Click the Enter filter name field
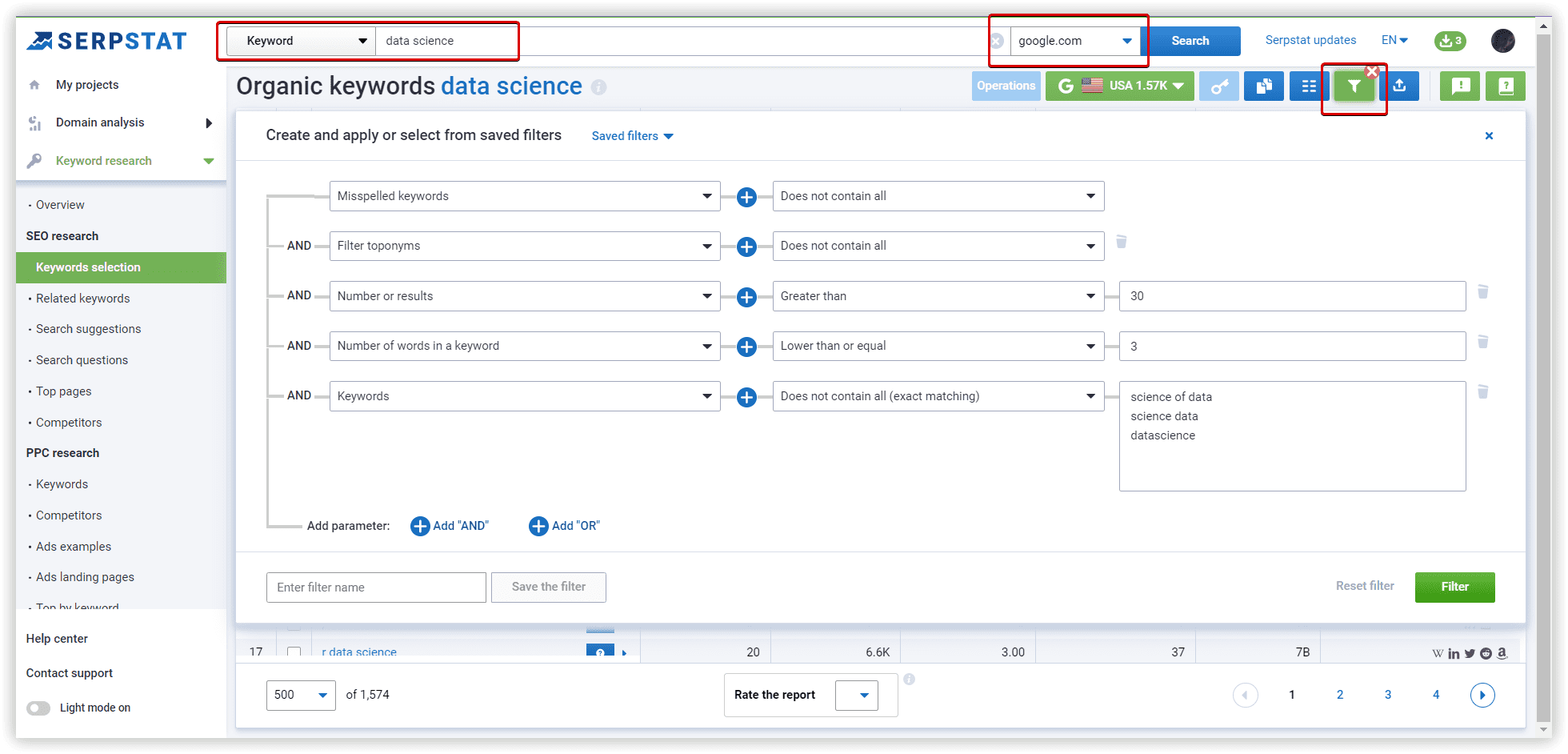This screenshot has height=754, width=1568. coord(376,587)
